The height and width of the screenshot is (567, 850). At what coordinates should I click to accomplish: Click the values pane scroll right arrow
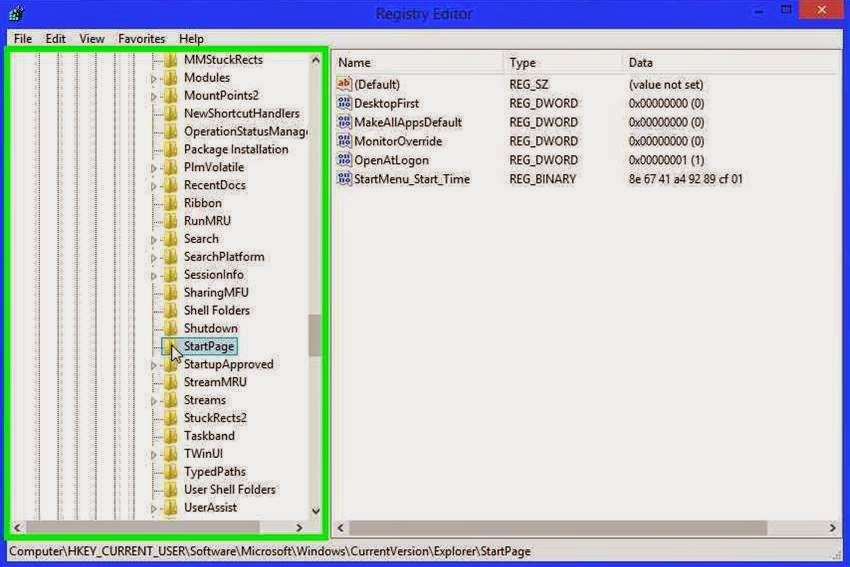pyautogui.click(x=833, y=527)
